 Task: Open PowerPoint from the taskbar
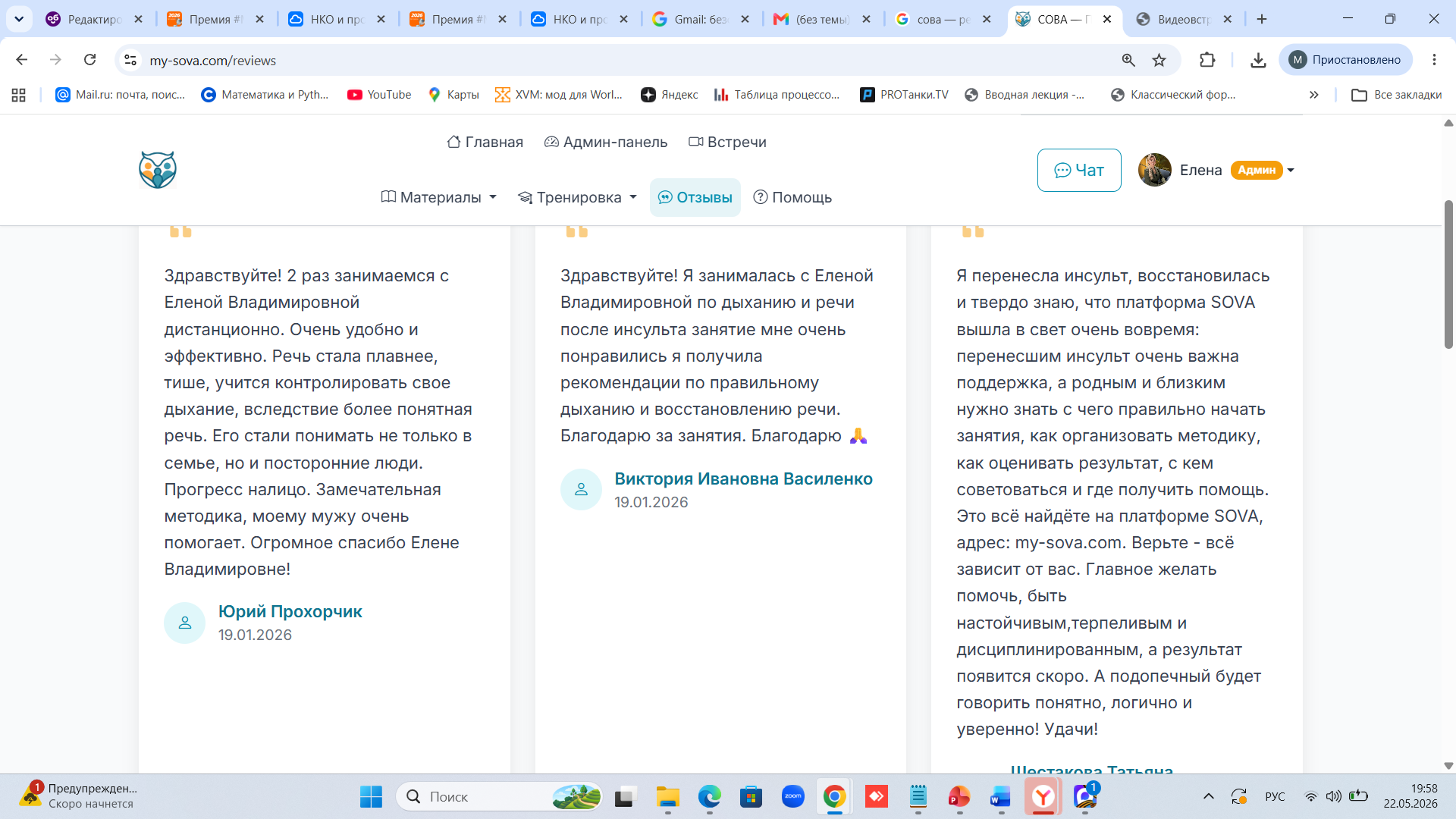click(959, 797)
